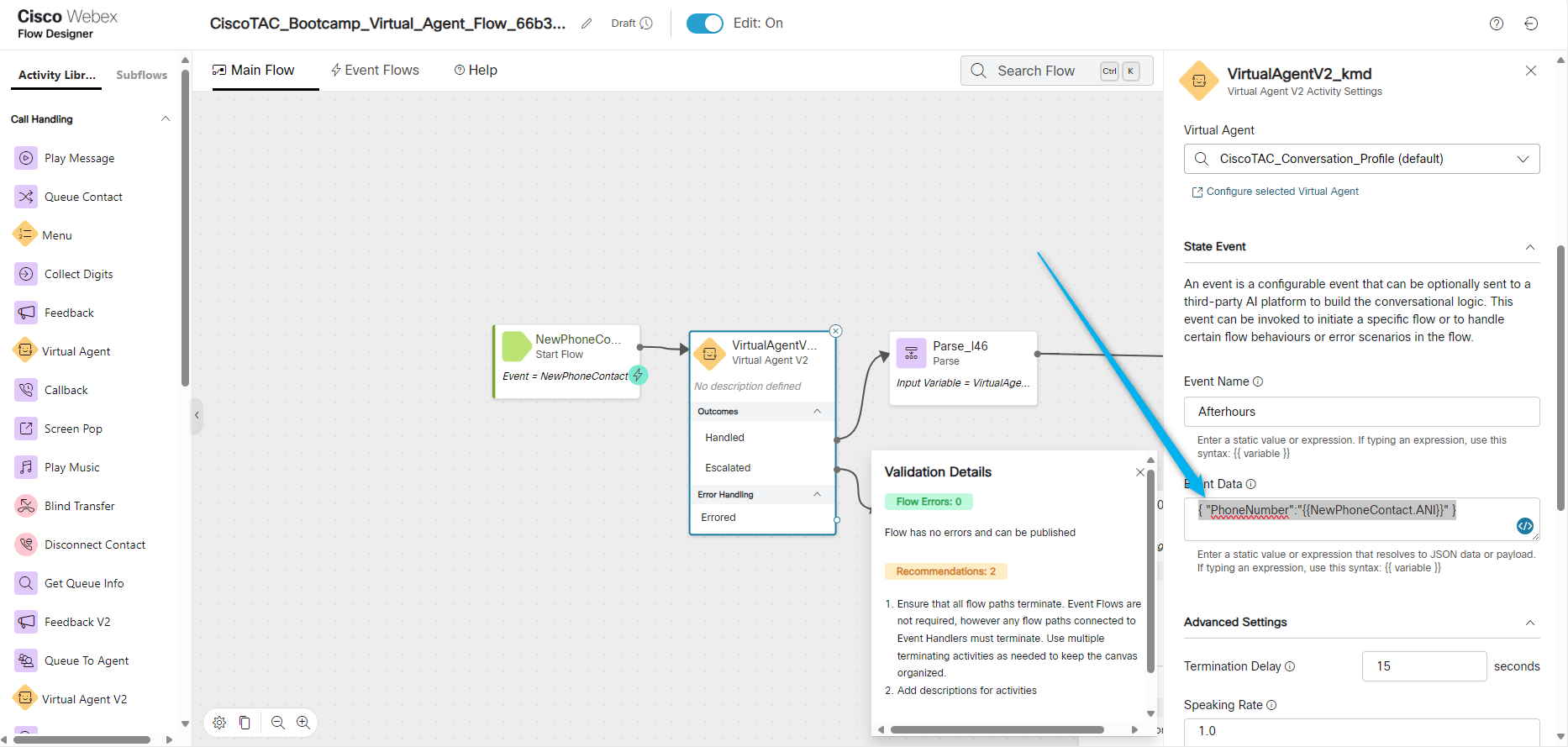Edit the Speaking Rate field
This screenshot has height=747, width=1568.
click(x=1361, y=731)
